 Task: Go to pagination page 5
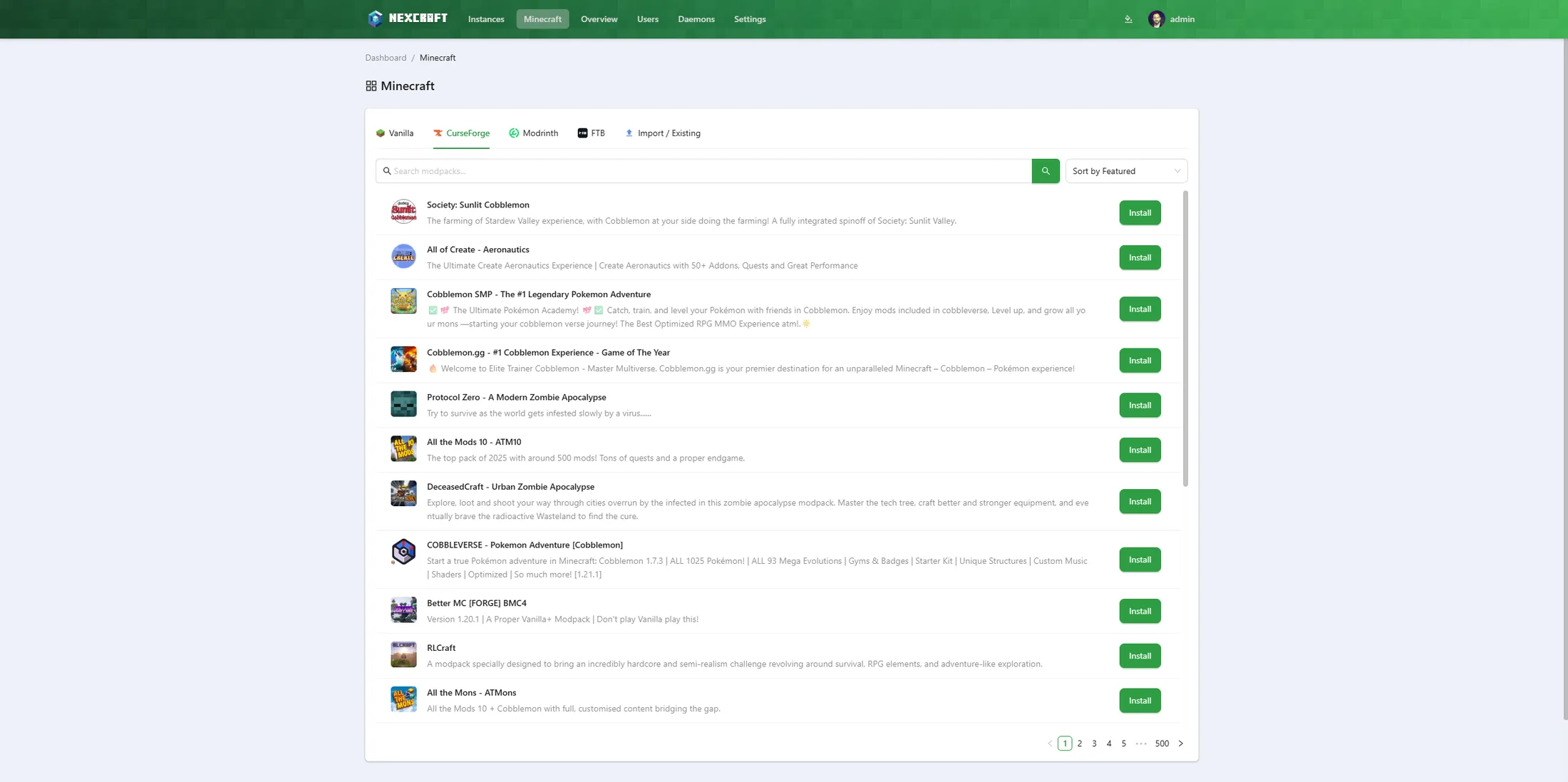pos(1123,744)
